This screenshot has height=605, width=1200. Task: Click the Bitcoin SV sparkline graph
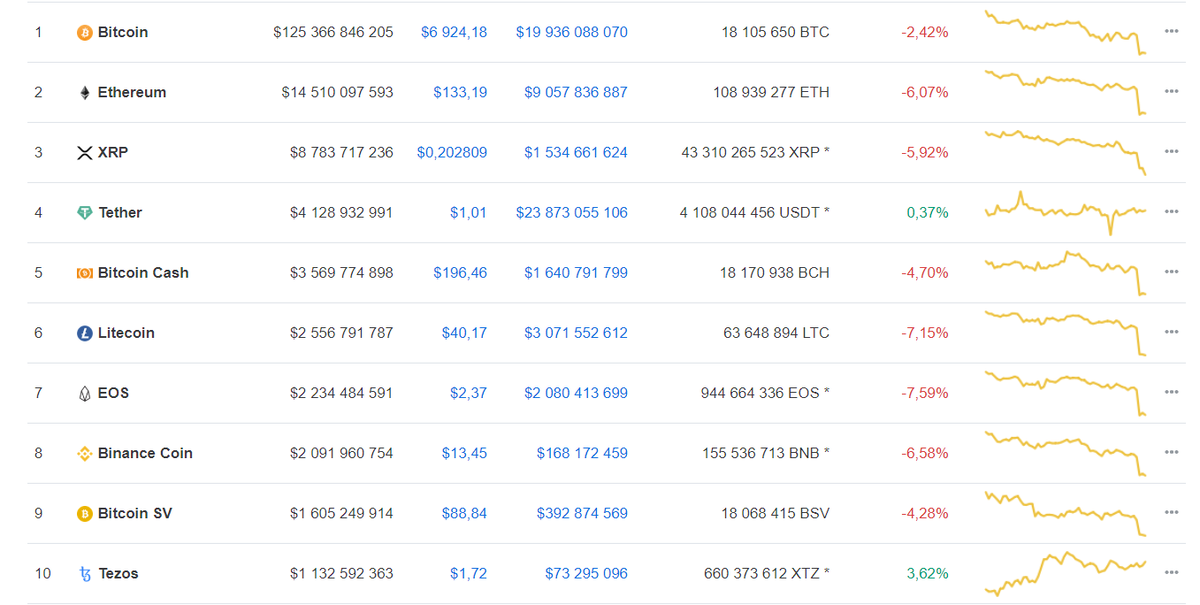[x=1063, y=512]
